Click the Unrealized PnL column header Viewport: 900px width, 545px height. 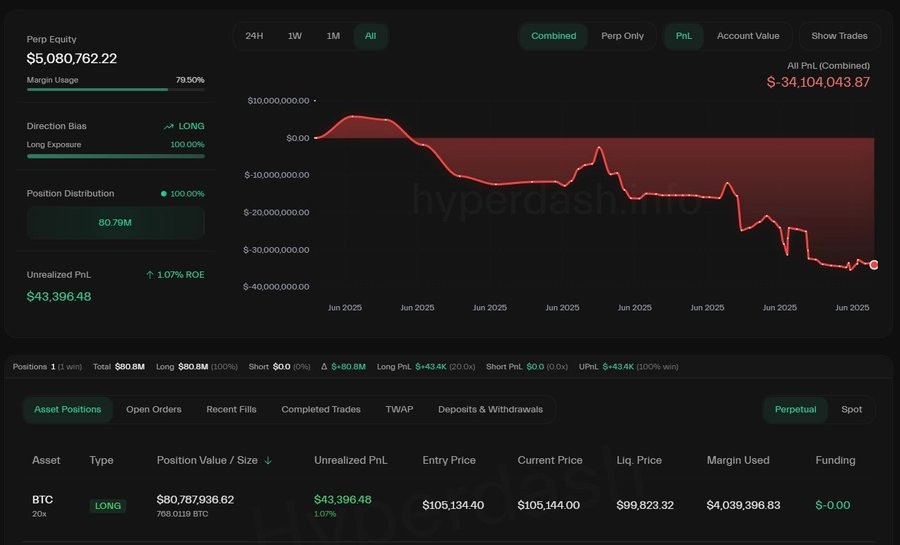[x=351, y=461]
